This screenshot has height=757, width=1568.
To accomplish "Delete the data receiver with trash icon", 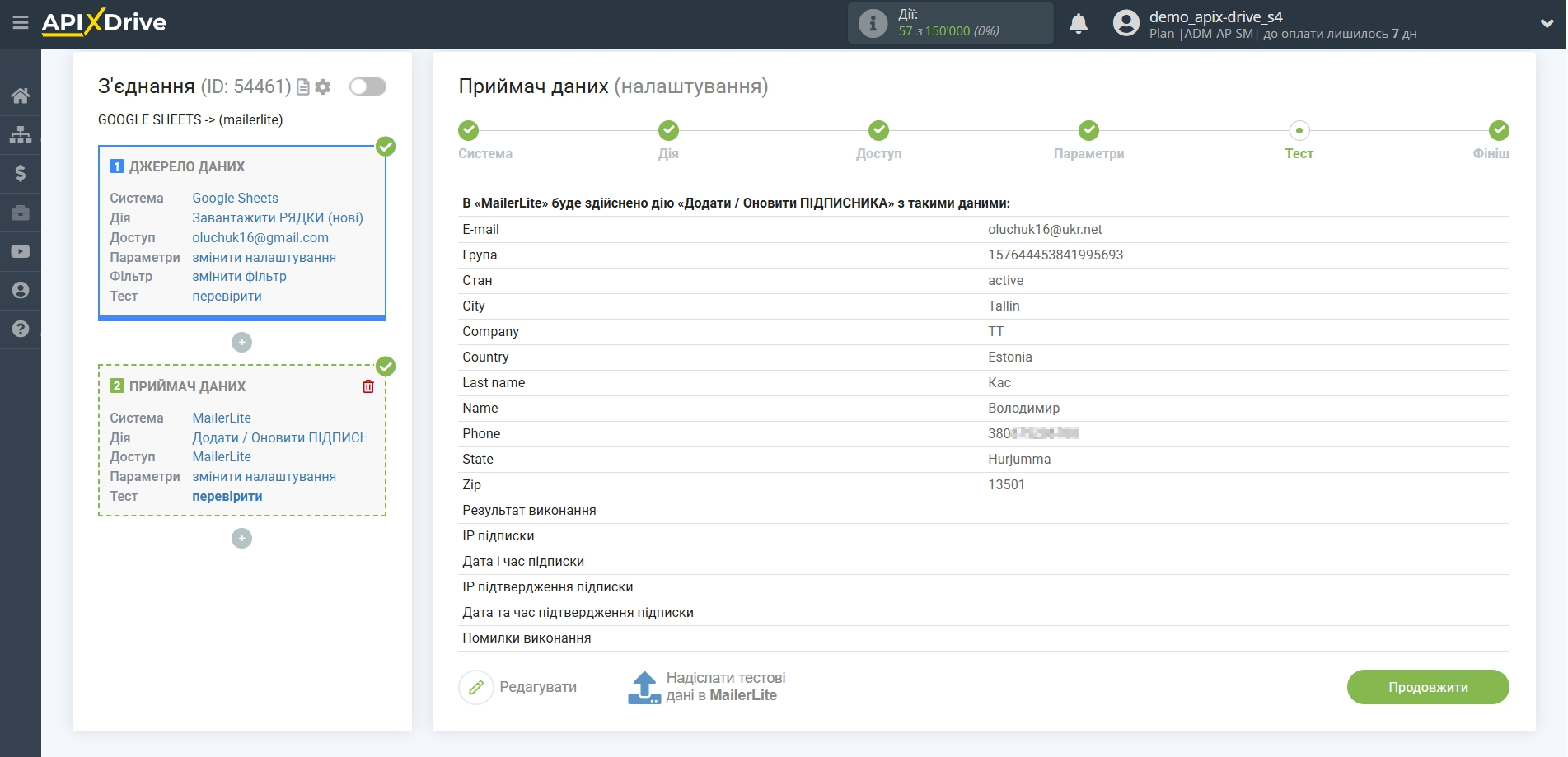I will tap(368, 386).
